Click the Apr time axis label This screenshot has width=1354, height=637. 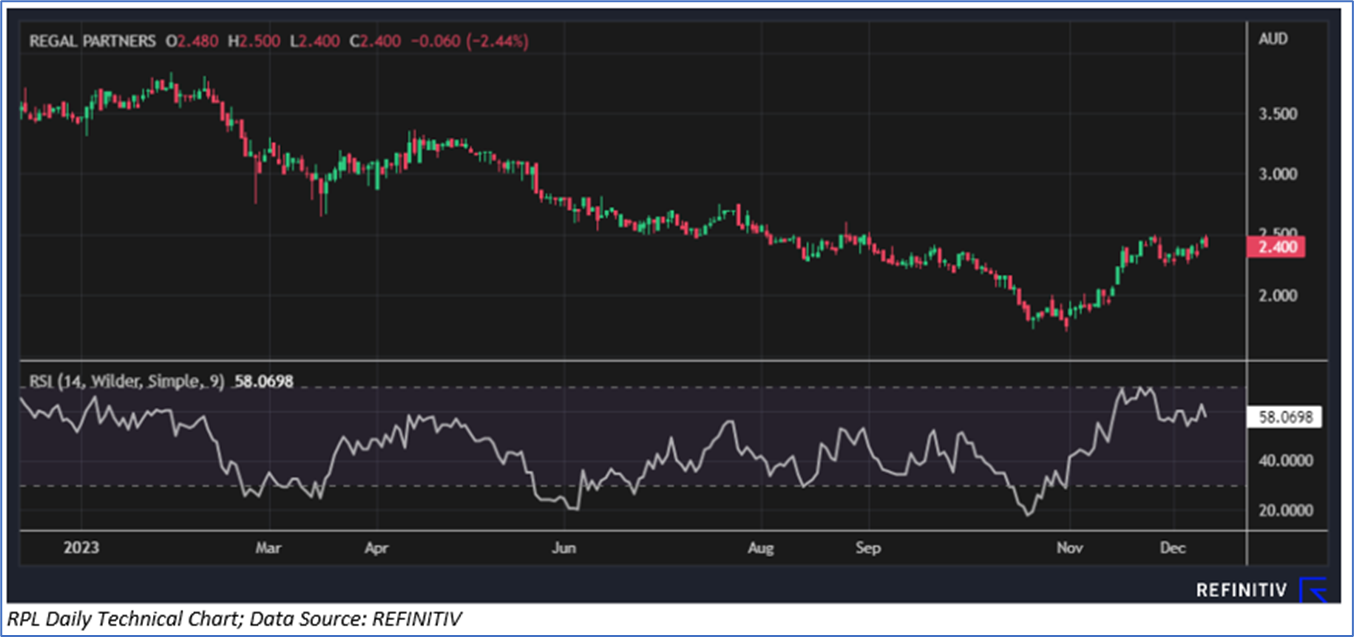point(376,548)
